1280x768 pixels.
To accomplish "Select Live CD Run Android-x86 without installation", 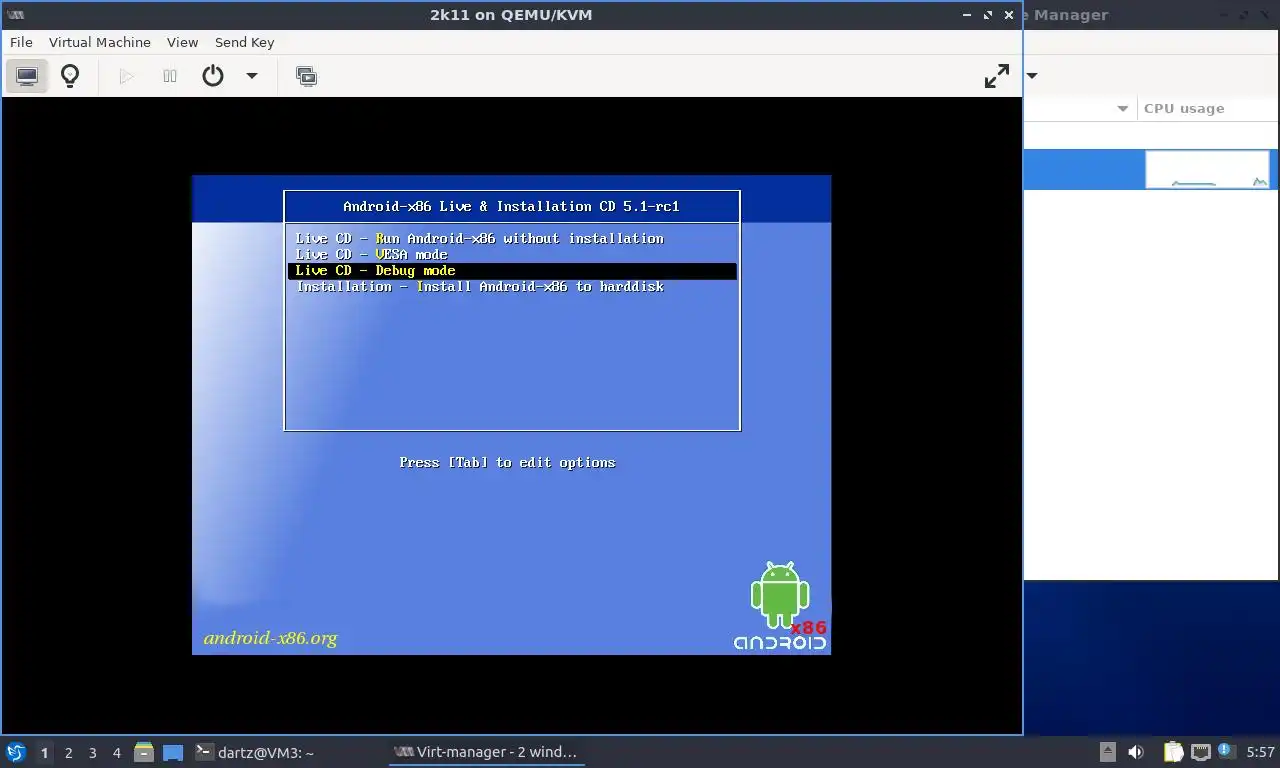I will [511, 238].
